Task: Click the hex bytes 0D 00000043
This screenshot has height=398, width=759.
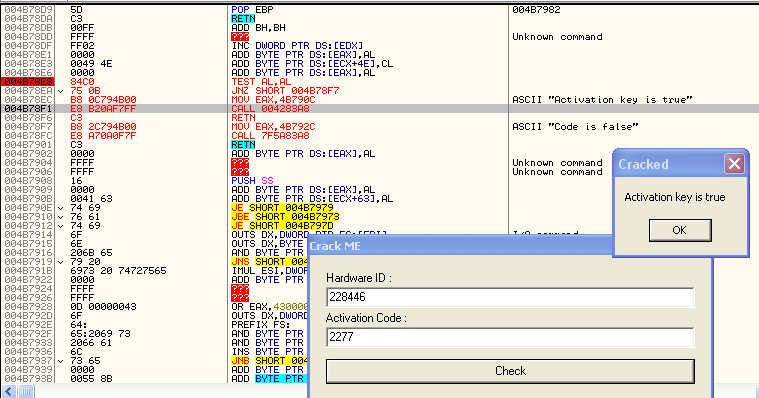Action: point(103,307)
